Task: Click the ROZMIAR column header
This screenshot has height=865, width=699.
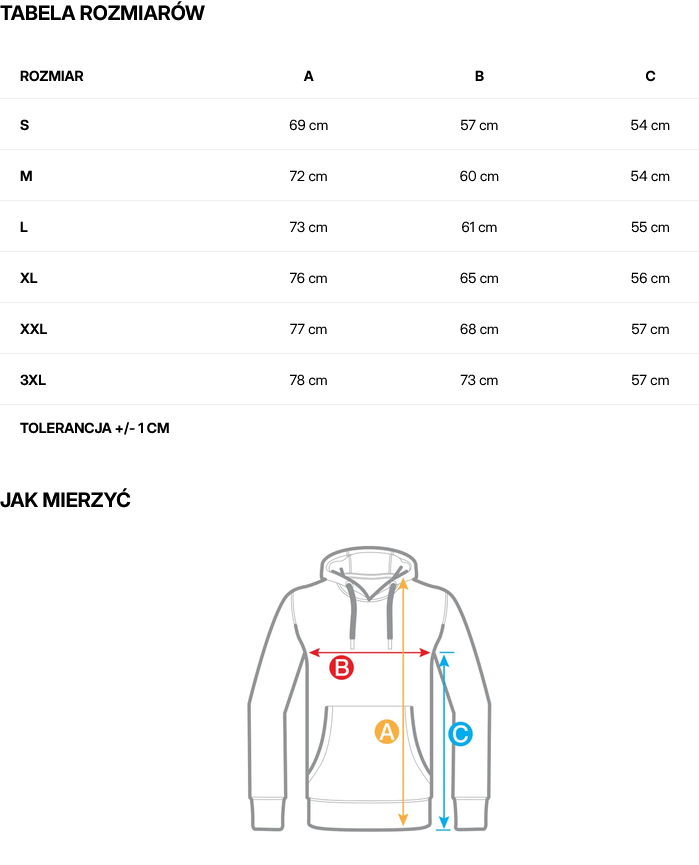Action: 52,76
